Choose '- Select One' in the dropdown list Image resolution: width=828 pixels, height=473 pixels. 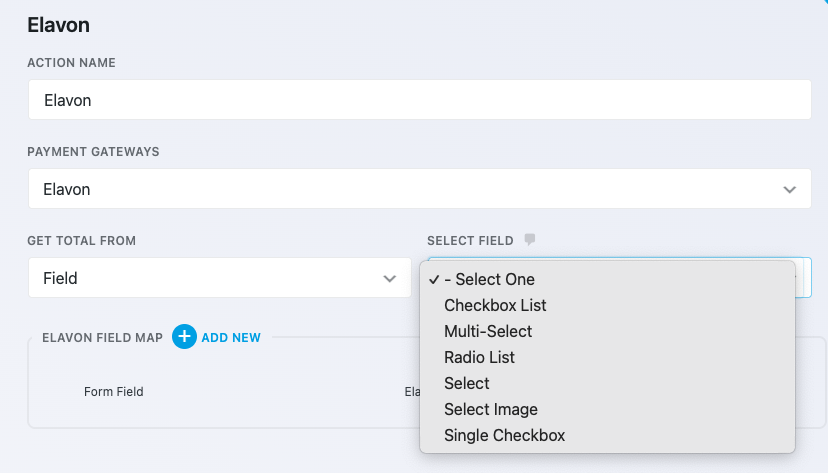click(x=607, y=279)
